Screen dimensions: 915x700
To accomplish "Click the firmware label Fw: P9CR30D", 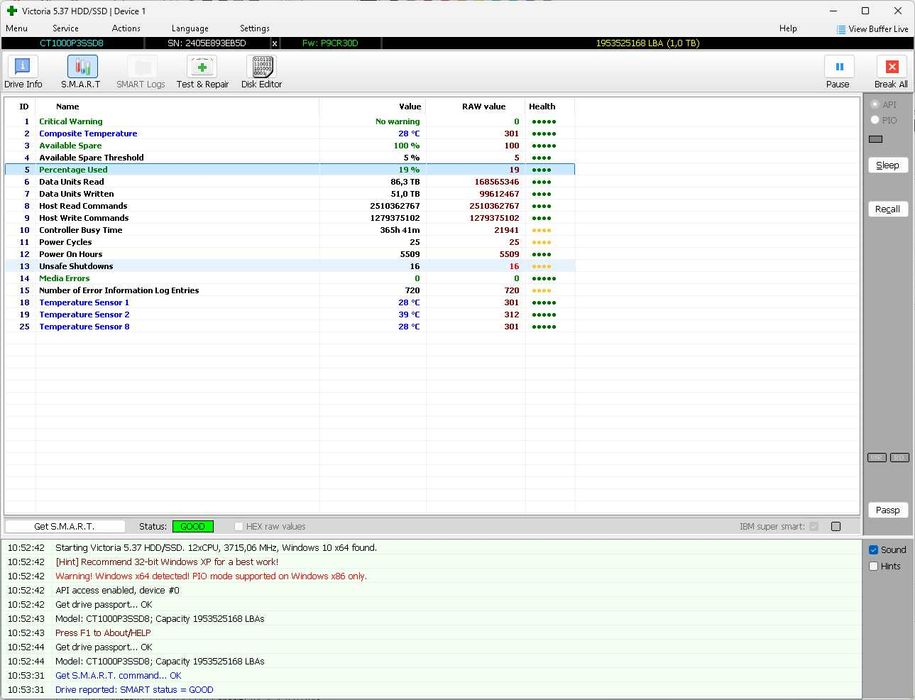I will (330, 43).
